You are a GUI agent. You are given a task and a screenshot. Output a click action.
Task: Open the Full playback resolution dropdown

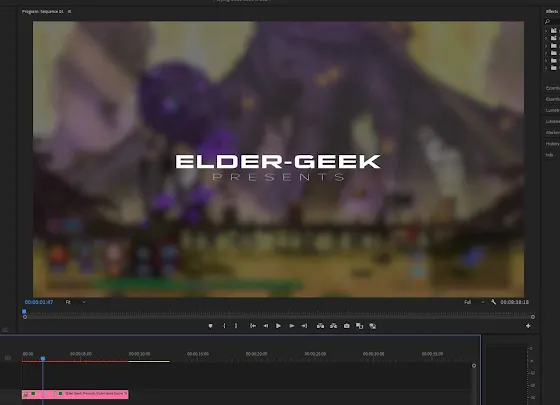tap(474, 302)
